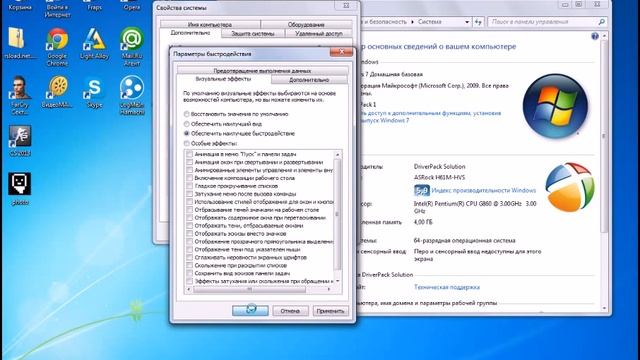This screenshot has width=640, height=360.
Task: Click the Применить button
Action: (x=330, y=311)
